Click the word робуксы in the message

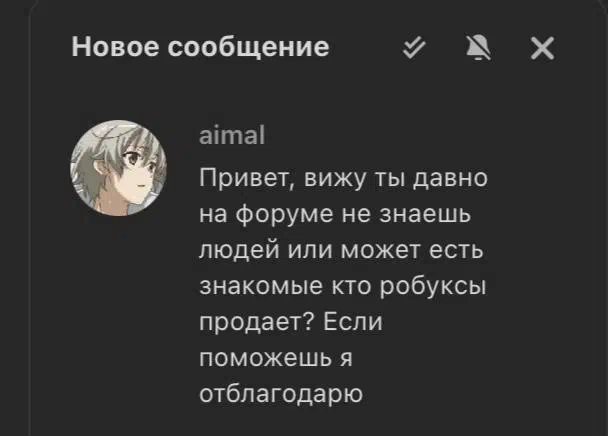pyautogui.click(x=432, y=288)
